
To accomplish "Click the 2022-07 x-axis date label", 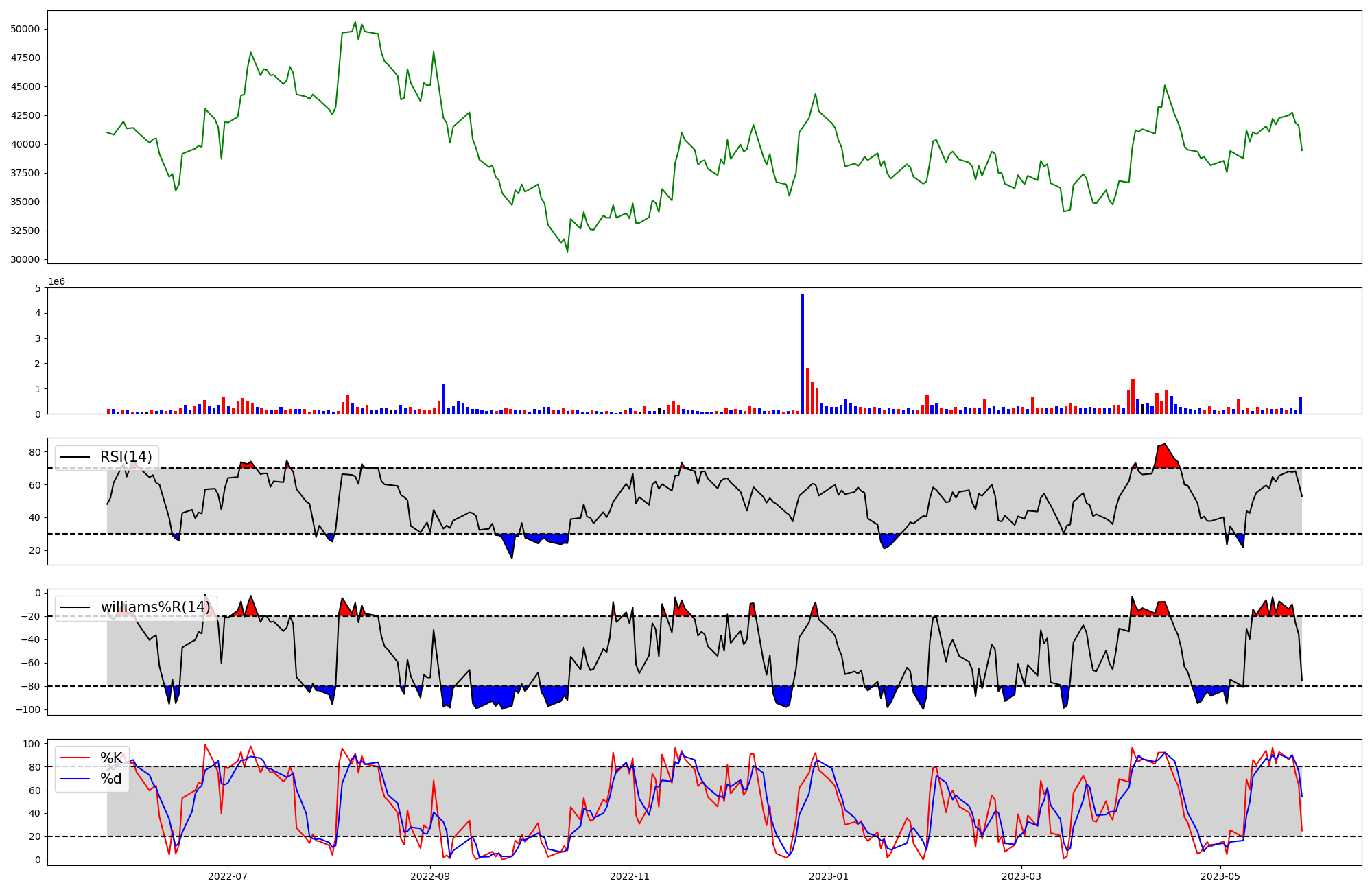I will pyautogui.click(x=228, y=876).
